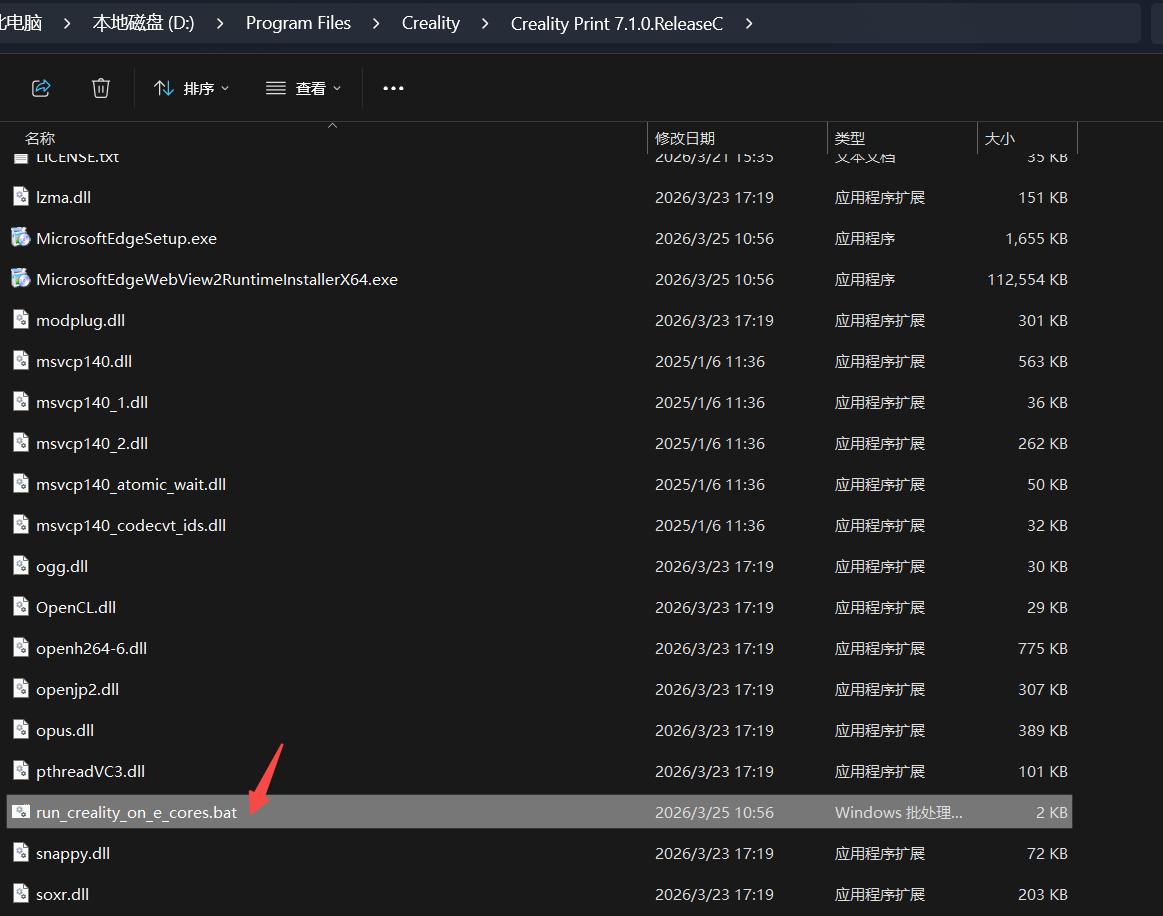Click the Windows 批处理... type cell
This screenshot has height=916, width=1163.
pyautogui.click(x=898, y=813)
